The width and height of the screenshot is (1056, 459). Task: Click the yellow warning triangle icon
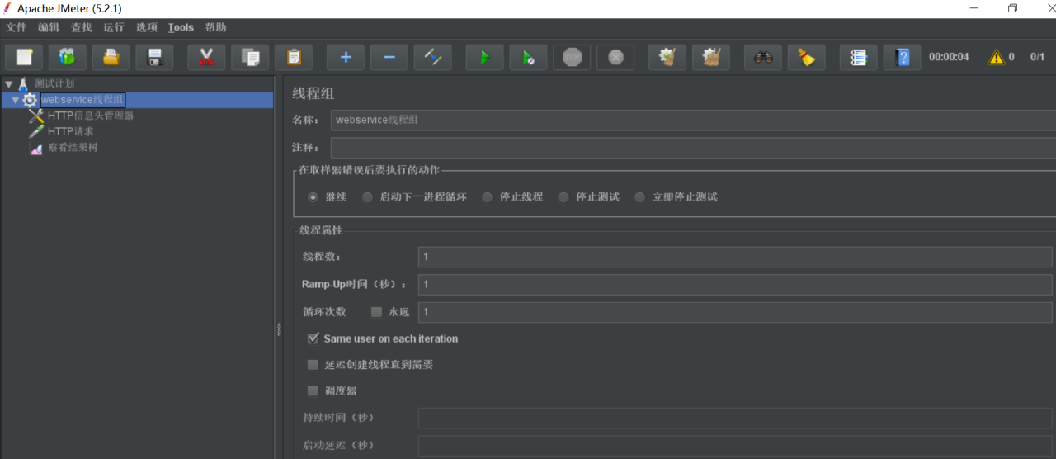pos(996,57)
